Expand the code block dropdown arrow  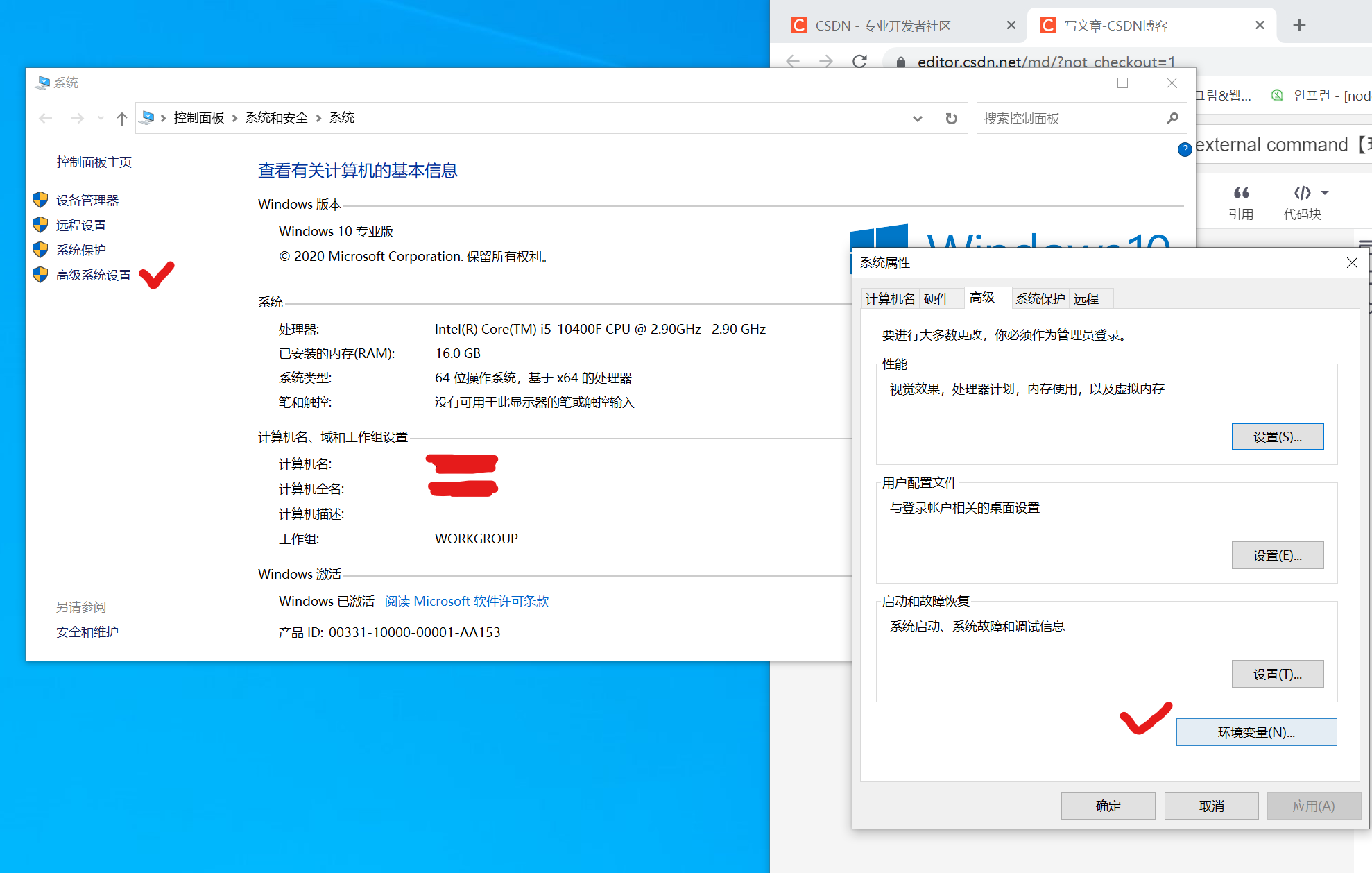[1326, 193]
